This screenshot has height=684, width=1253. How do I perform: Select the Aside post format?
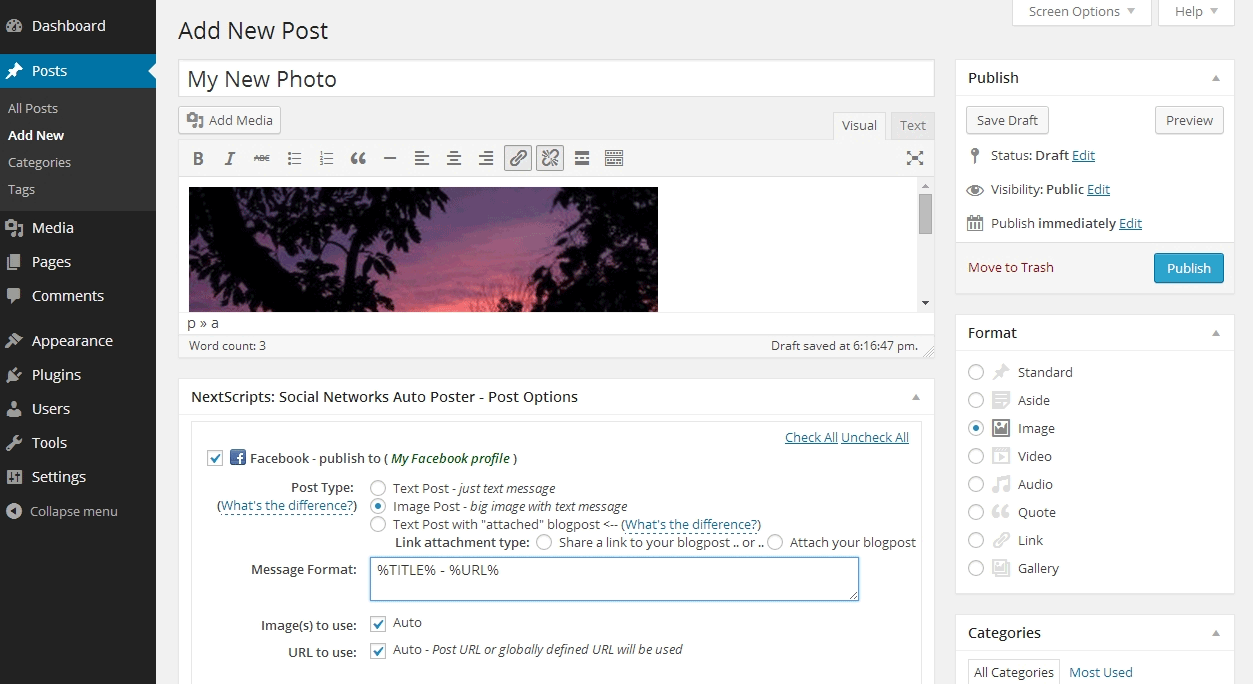976,400
